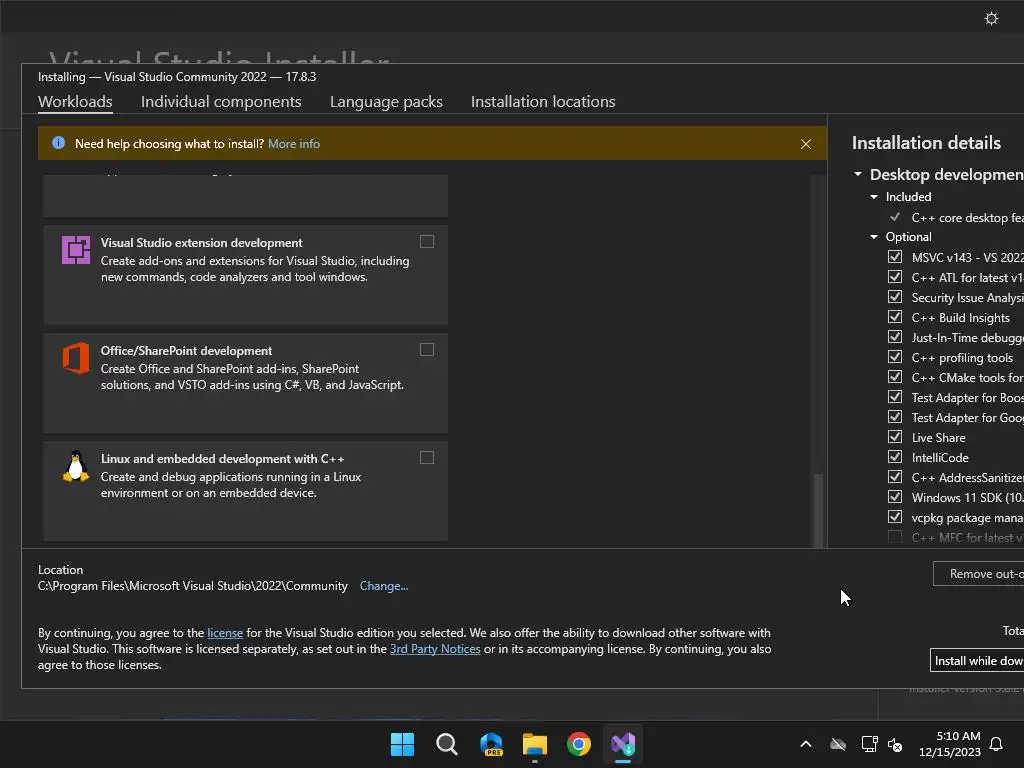Switch to the Language packs tab

coord(386,102)
